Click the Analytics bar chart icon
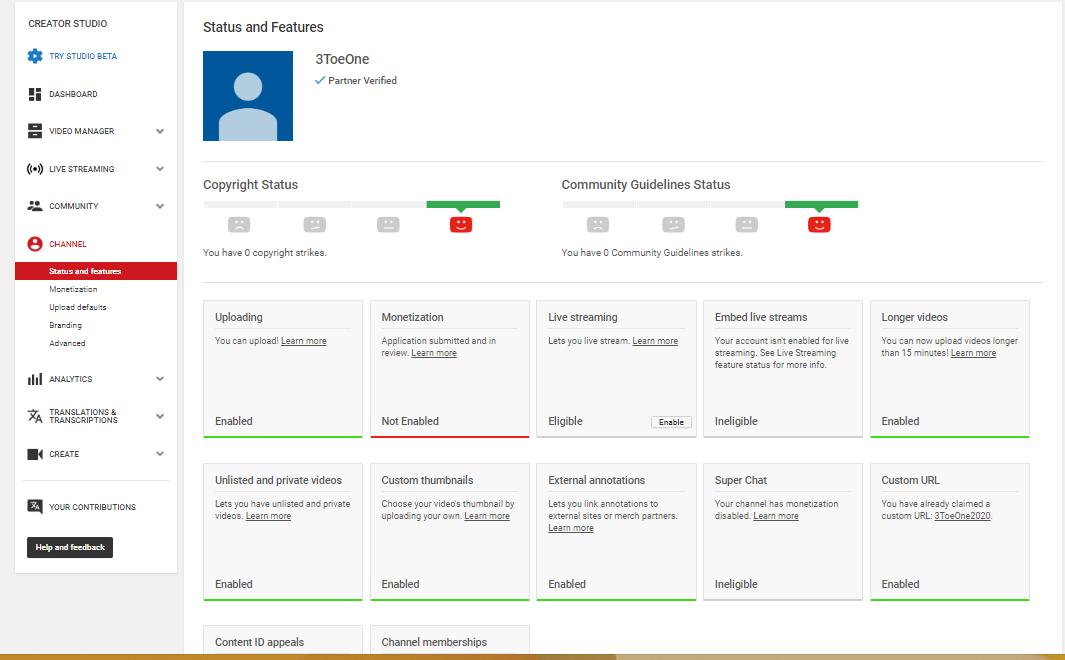 pos(35,379)
